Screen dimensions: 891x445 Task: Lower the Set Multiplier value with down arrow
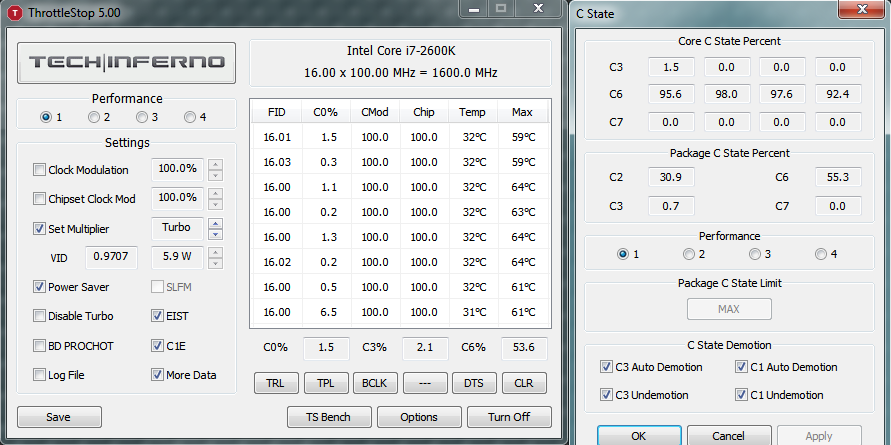coord(215,234)
